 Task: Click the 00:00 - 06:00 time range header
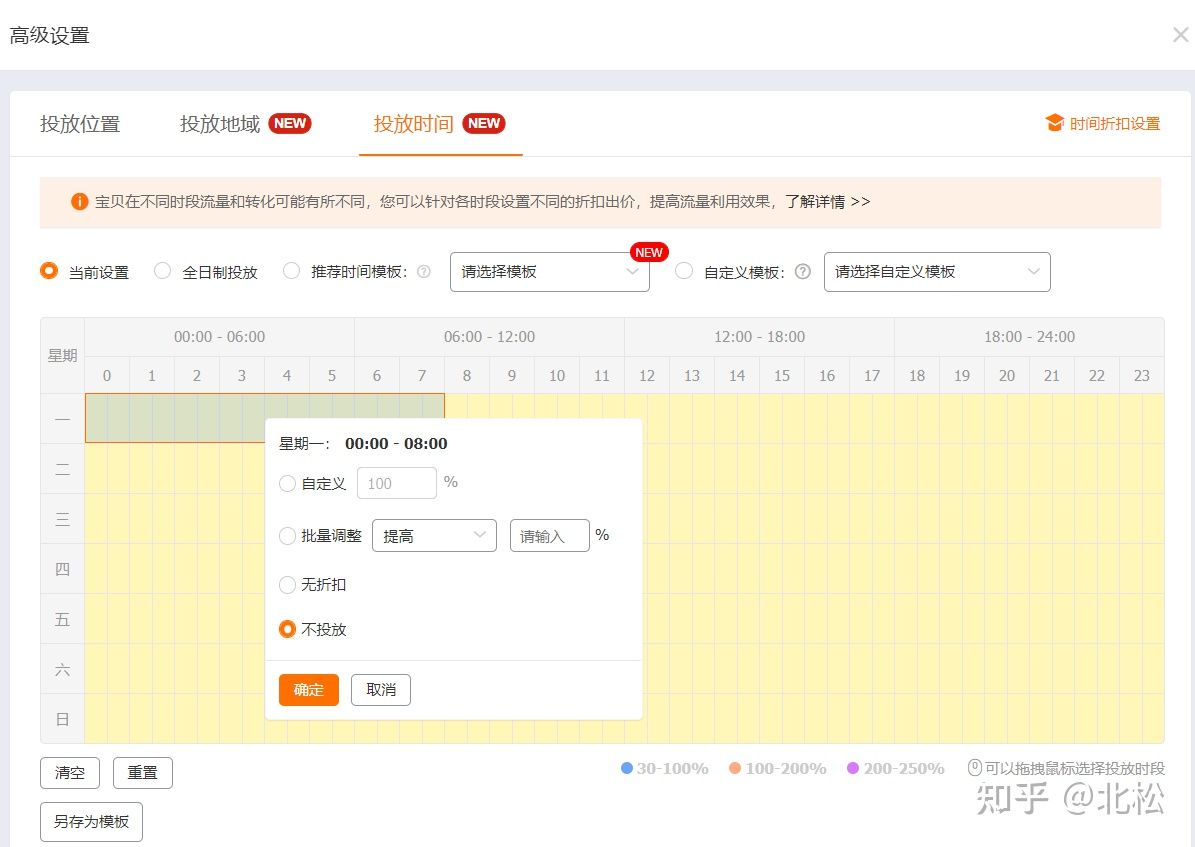pyautogui.click(x=219, y=337)
